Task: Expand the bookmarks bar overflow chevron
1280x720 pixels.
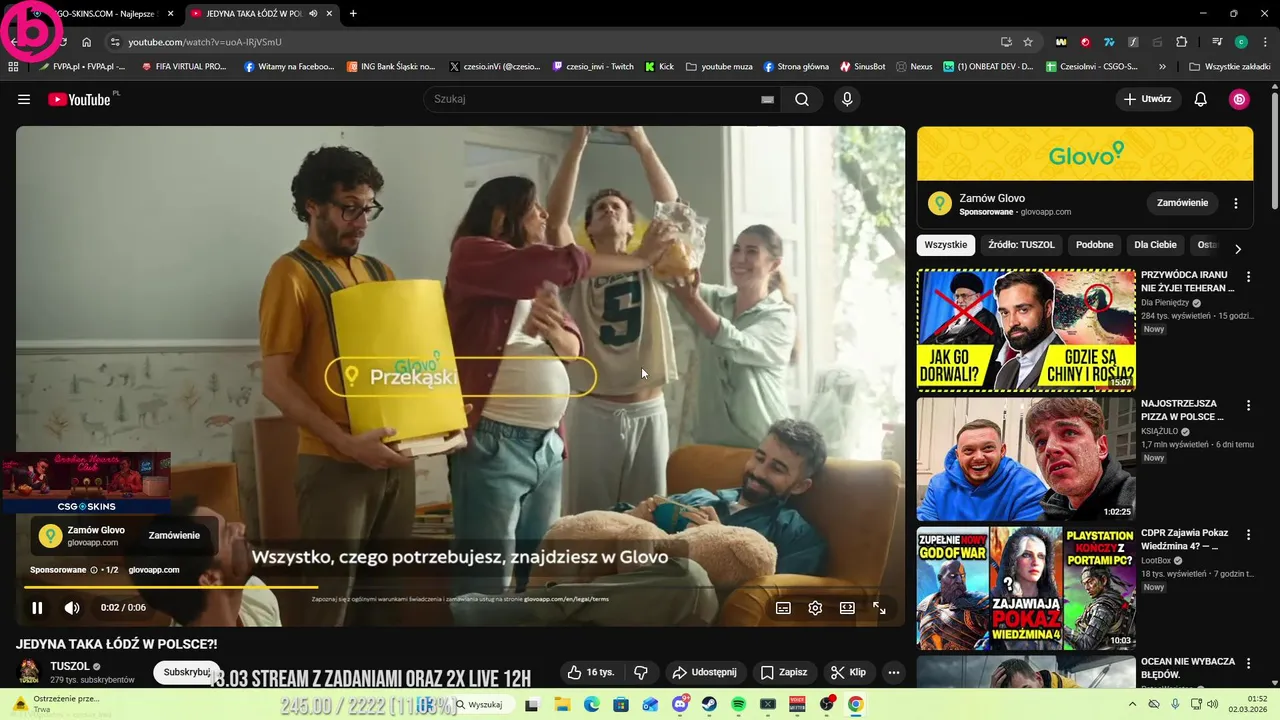Action: 1162,66
